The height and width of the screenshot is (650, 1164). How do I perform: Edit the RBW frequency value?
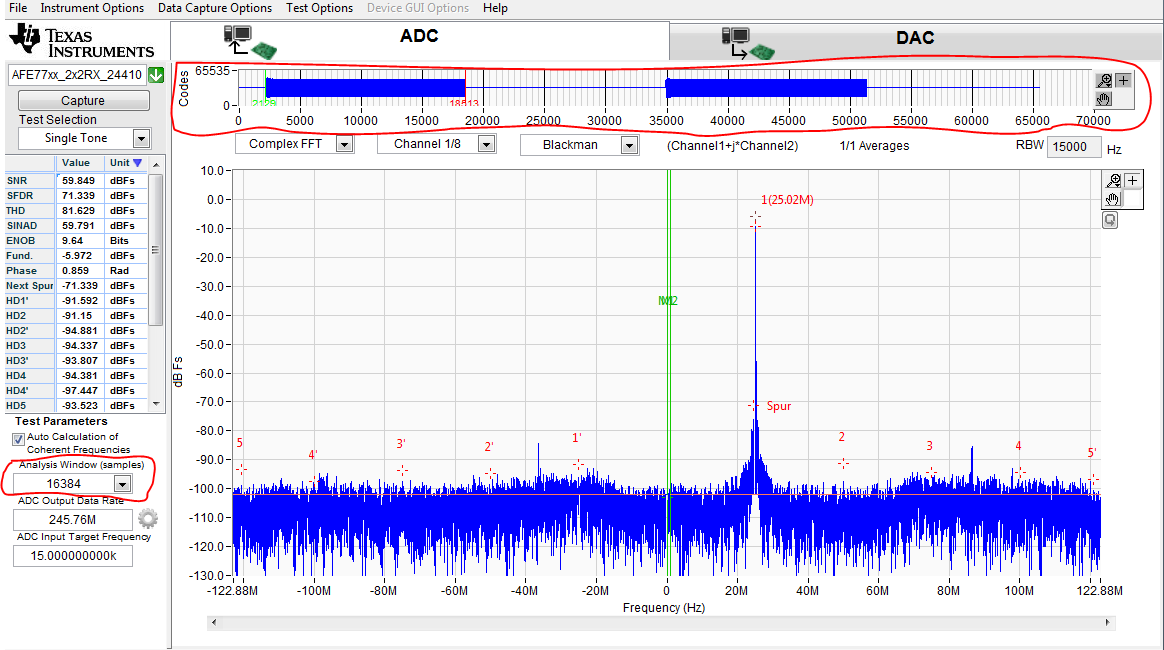click(x=1074, y=146)
